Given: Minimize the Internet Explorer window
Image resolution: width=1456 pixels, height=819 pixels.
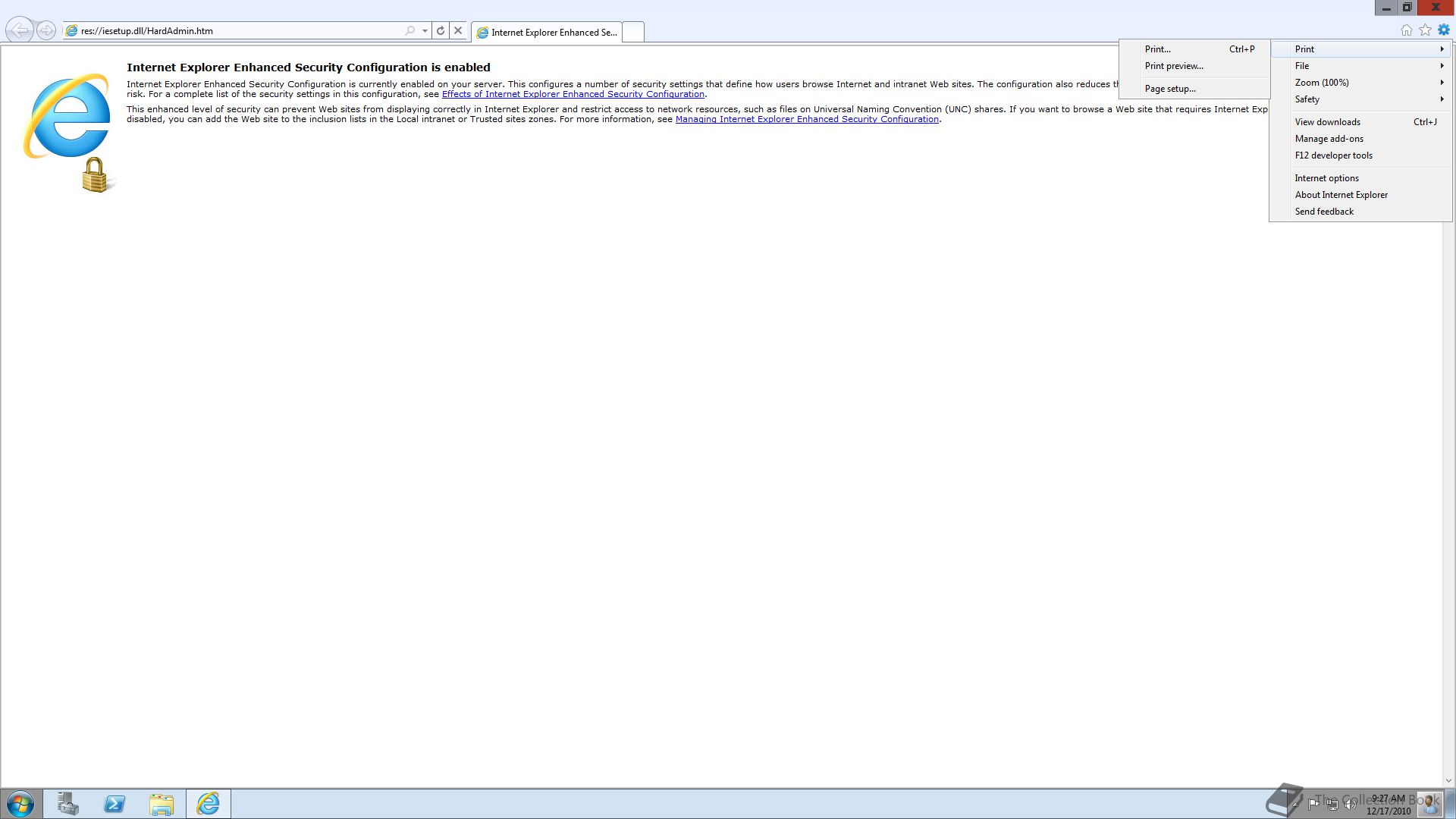Looking at the screenshot, I should [1386, 8].
